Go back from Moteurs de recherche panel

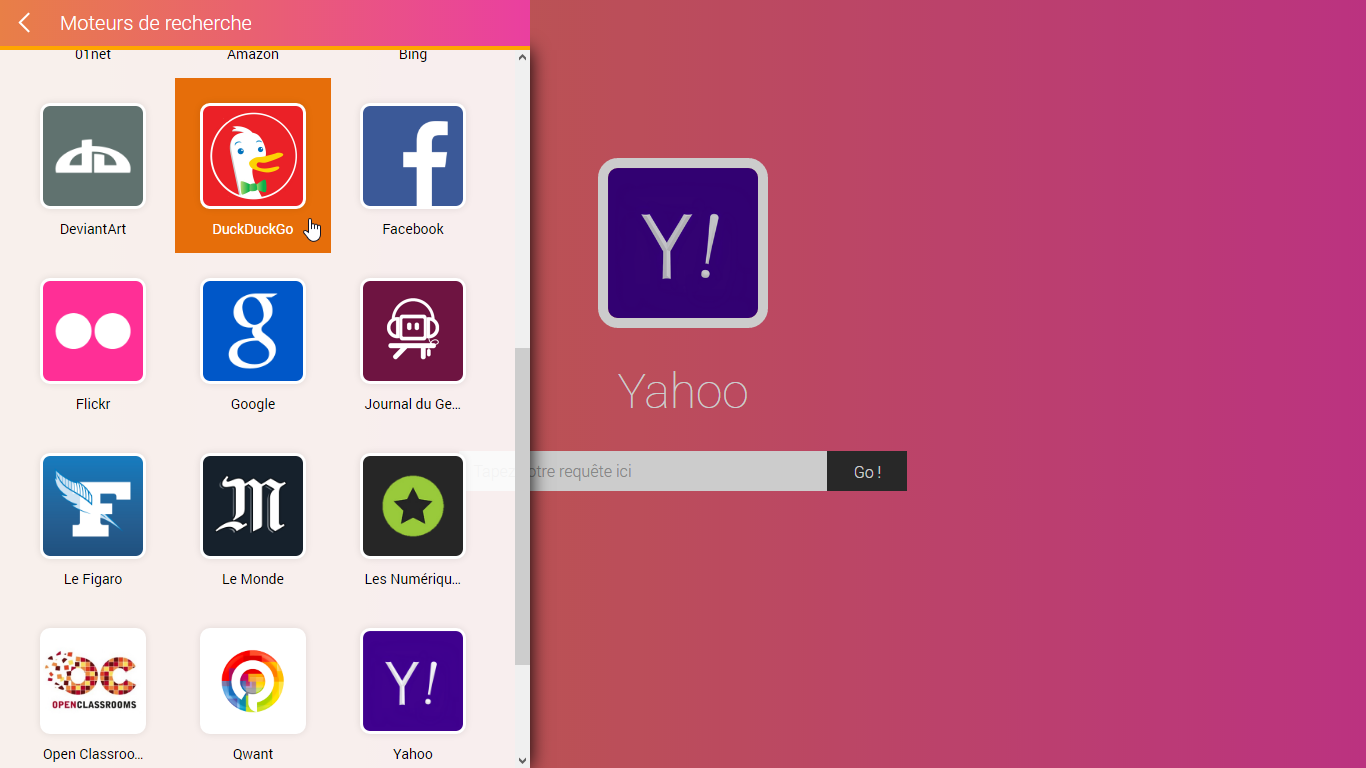click(x=24, y=23)
